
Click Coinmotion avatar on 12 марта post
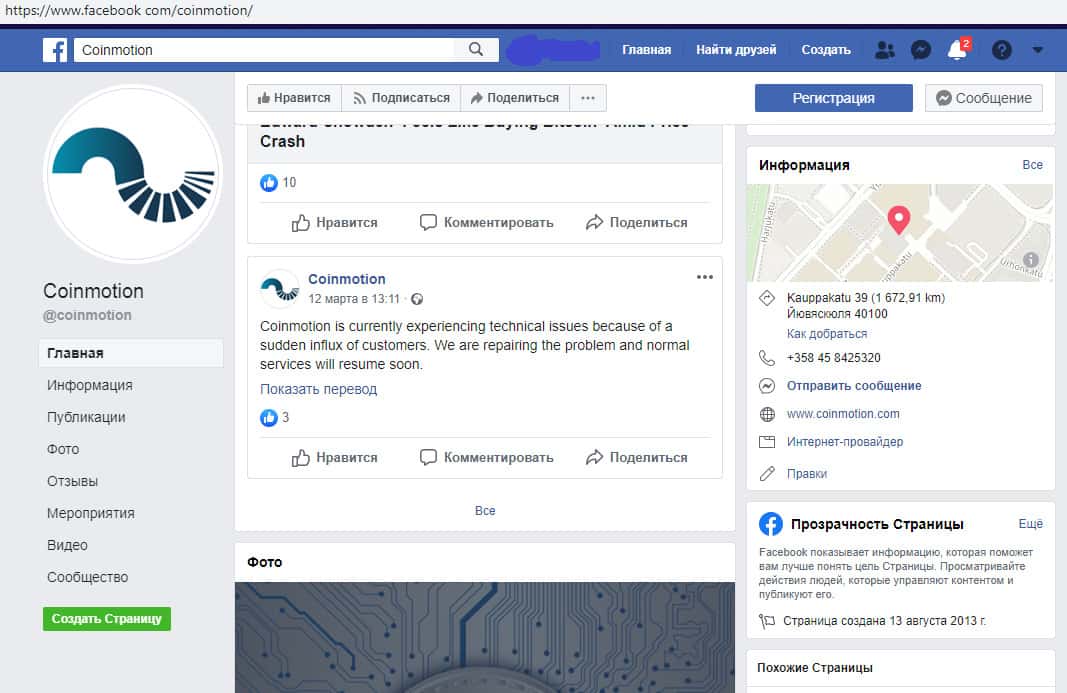[280, 289]
